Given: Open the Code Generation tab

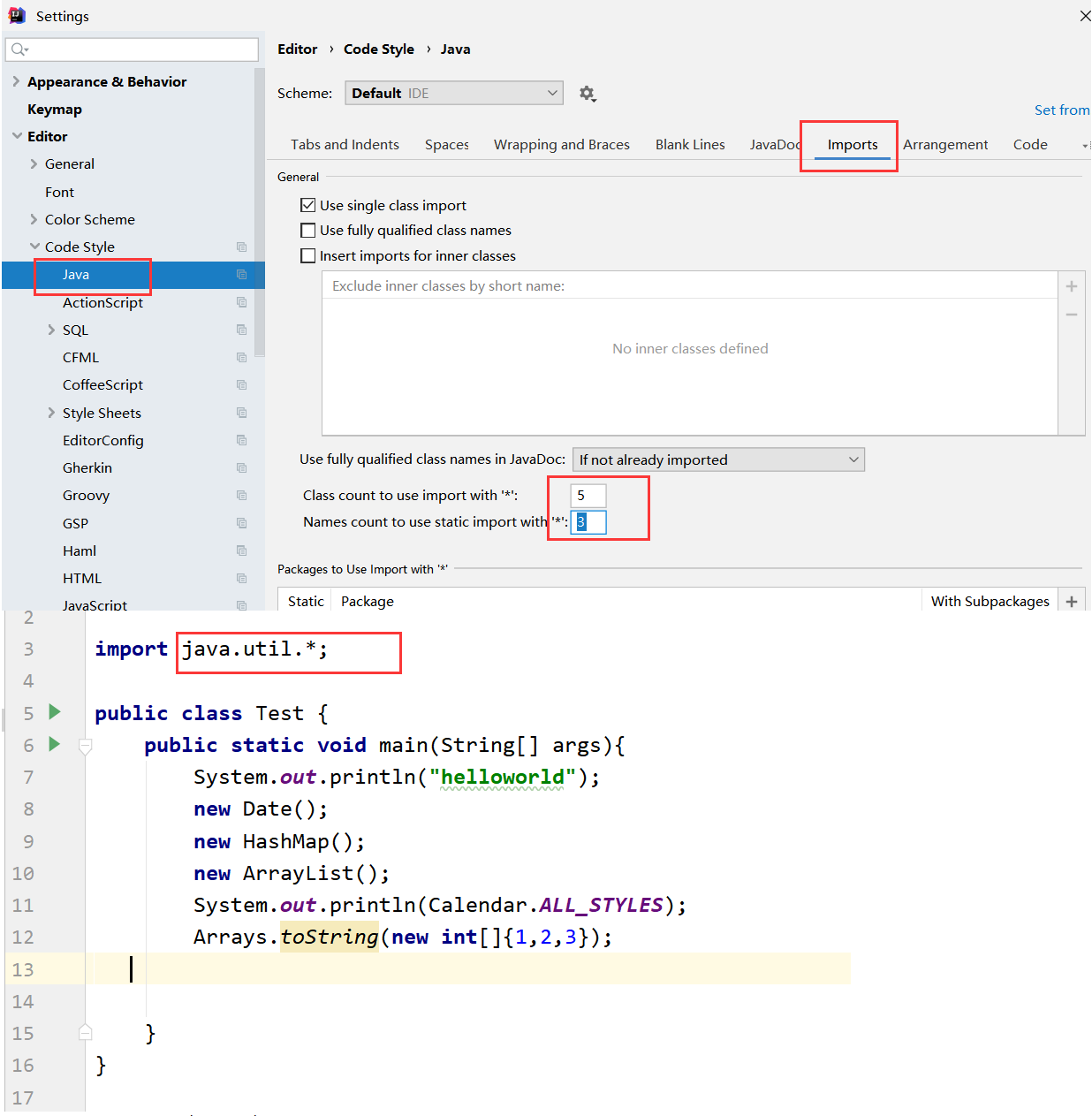Looking at the screenshot, I should point(1030,145).
